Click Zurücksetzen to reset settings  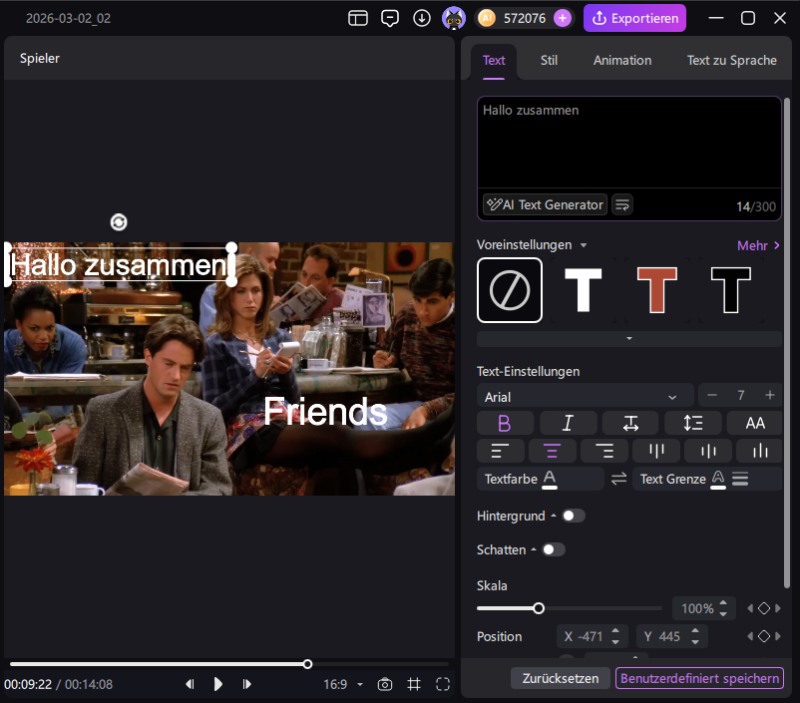(561, 678)
